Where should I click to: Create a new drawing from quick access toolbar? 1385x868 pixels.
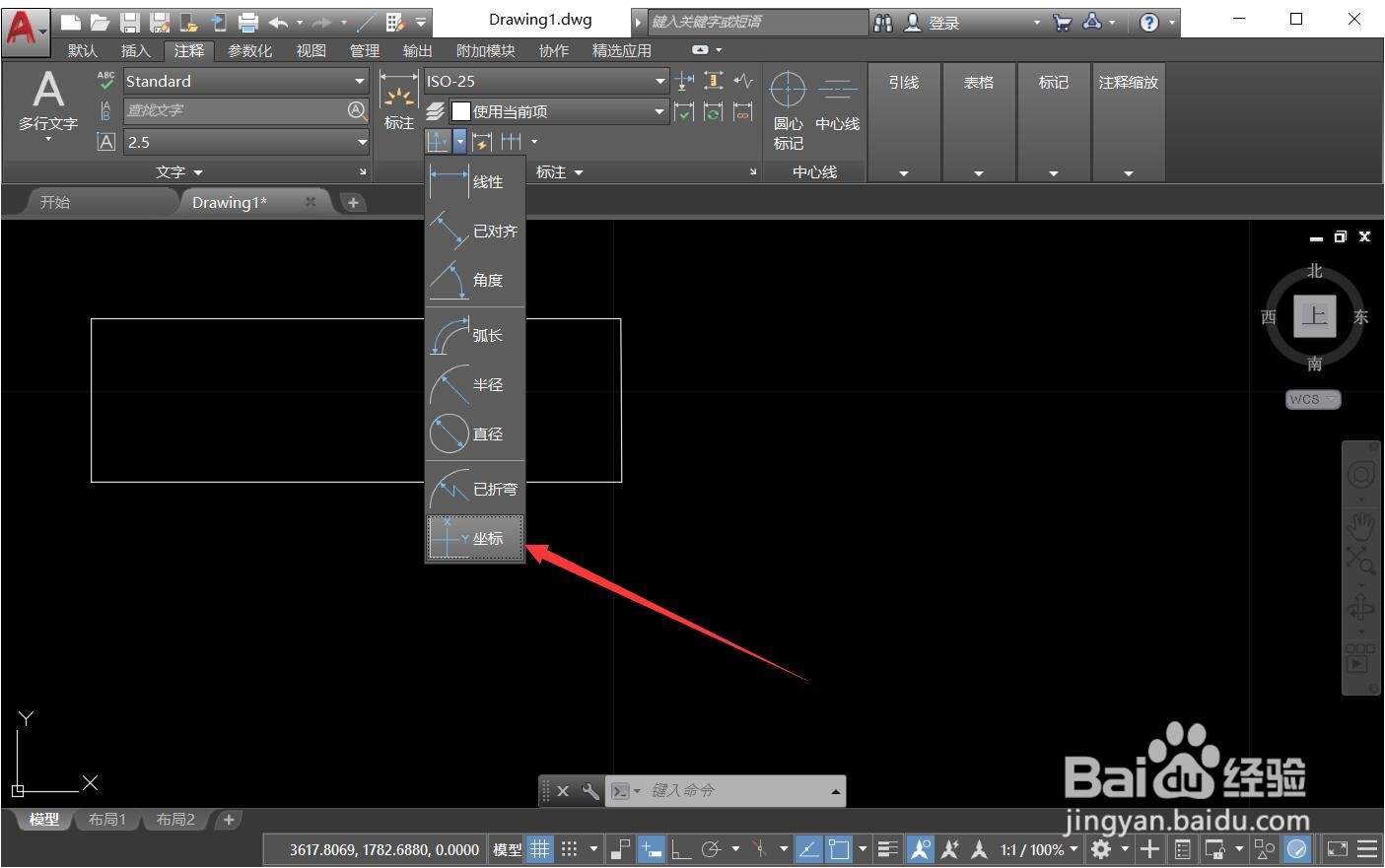point(70,22)
